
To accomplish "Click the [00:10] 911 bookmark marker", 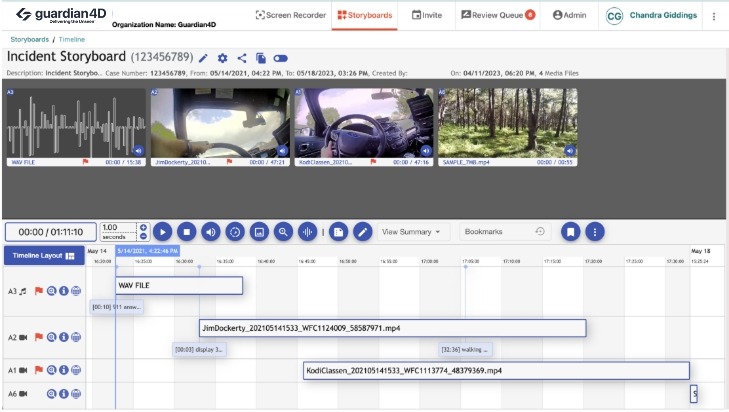I will pyautogui.click(x=116, y=307).
